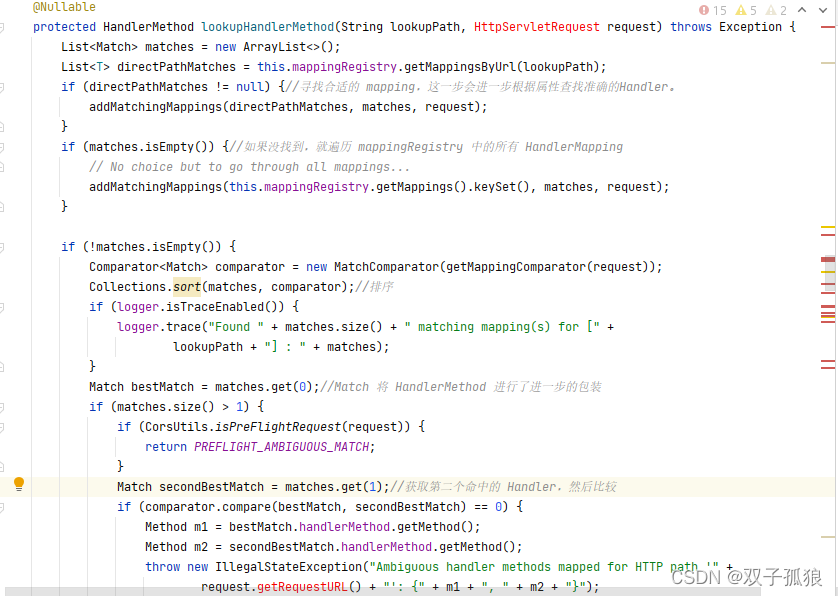The width and height of the screenshot is (838, 596).
Task: Collapse the 'if (matches.size() > 1)' fold marker
Action: (x=2, y=407)
